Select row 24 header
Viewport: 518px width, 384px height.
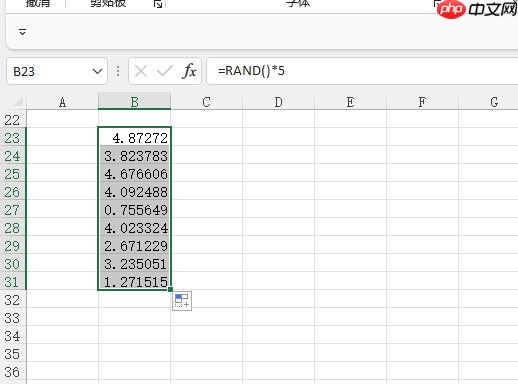point(13,156)
